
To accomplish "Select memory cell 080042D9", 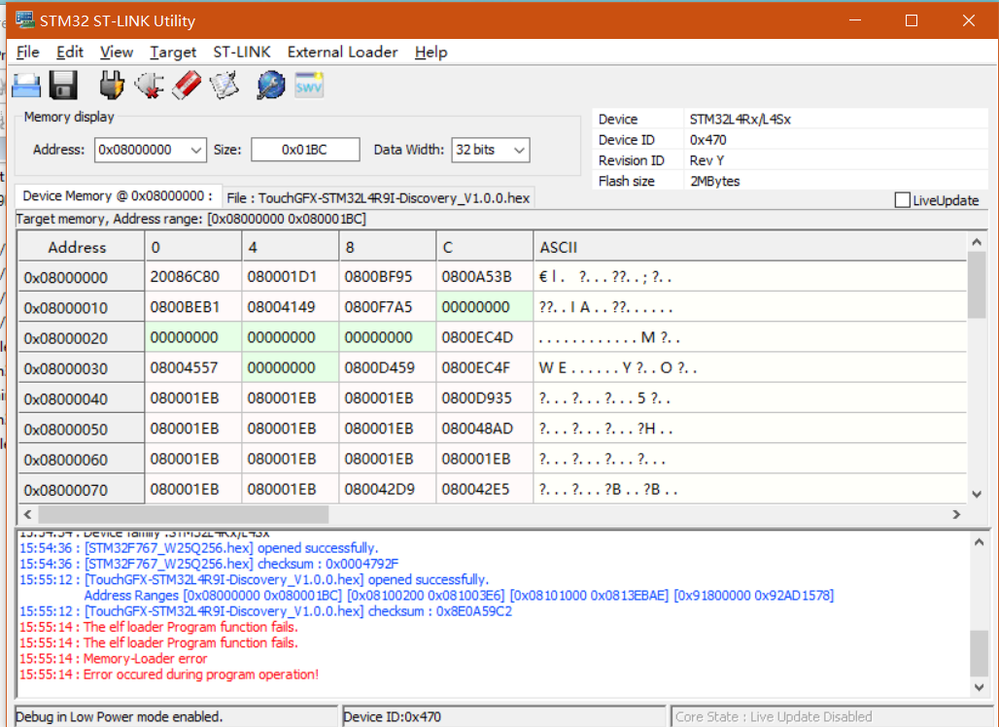I will 387,489.
